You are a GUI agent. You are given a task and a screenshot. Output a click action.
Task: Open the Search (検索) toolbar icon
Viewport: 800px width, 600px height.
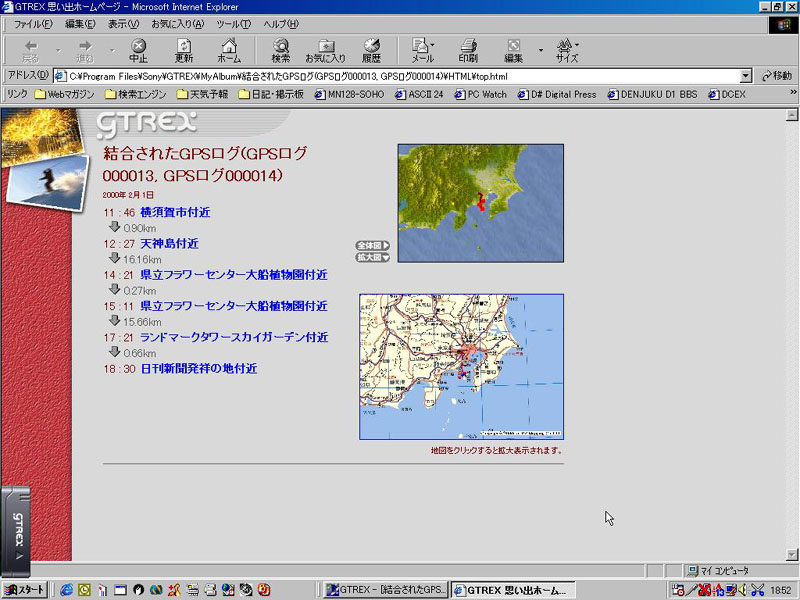281,50
